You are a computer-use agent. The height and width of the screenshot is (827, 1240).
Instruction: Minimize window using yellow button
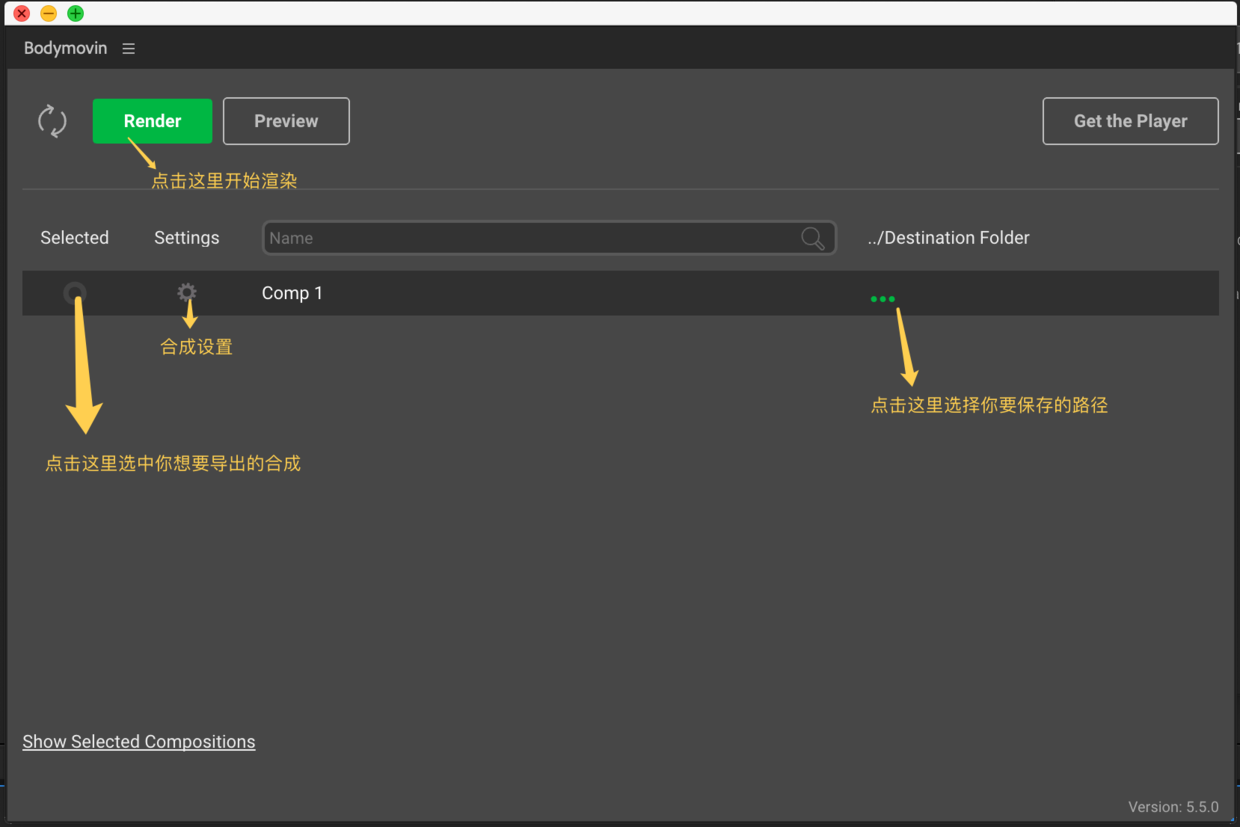pos(48,13)
